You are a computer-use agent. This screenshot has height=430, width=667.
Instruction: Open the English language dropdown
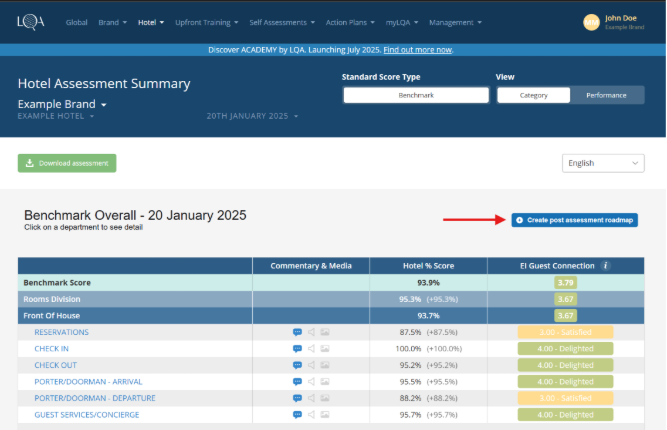click(x=603, y=163)
